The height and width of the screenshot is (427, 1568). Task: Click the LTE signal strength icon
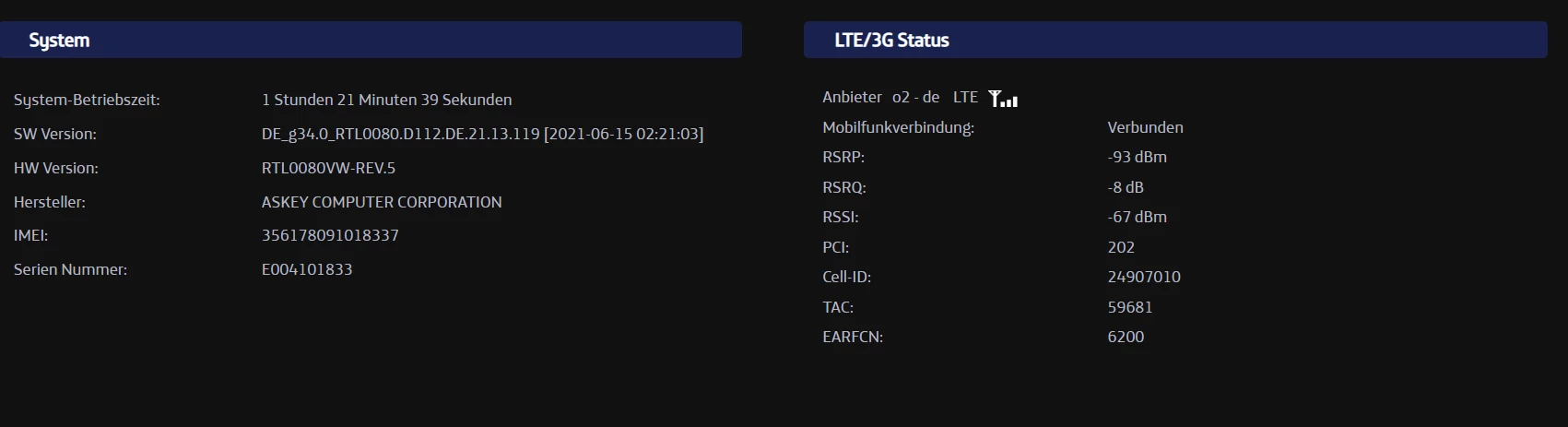[1003, 99]
